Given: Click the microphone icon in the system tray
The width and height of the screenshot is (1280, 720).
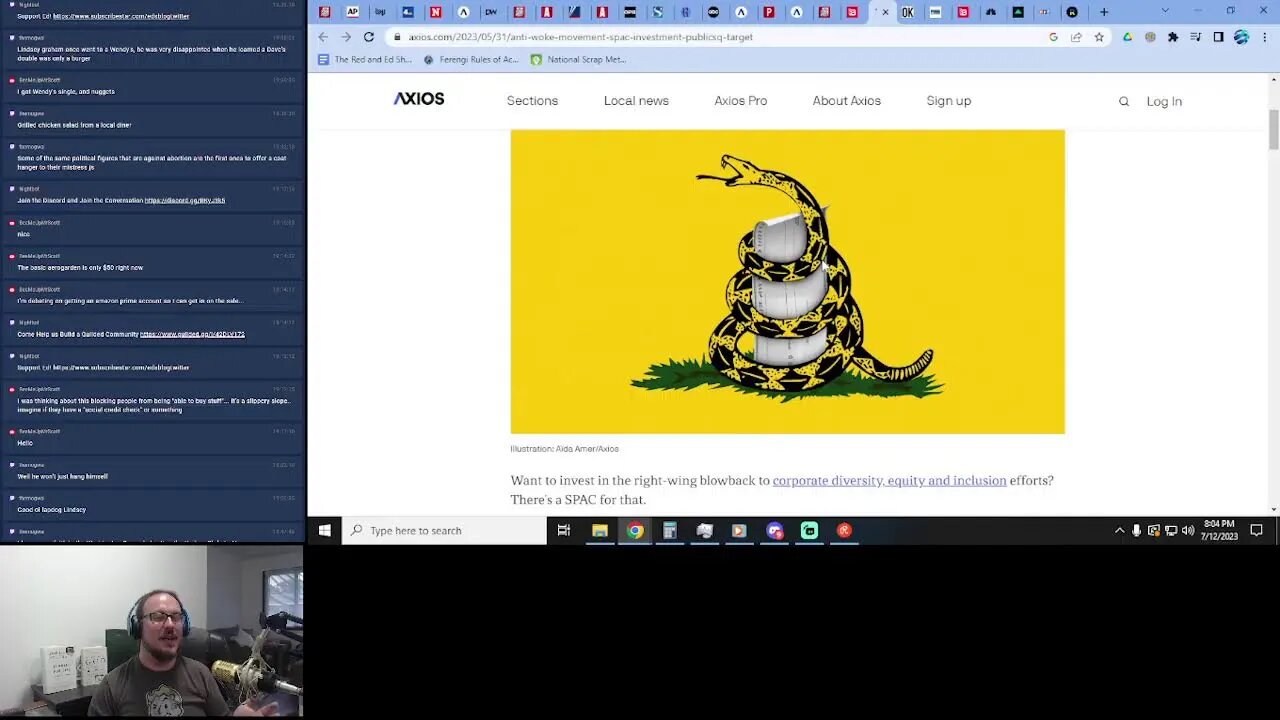Looking at the screenshot, I should click(1136, 531).
